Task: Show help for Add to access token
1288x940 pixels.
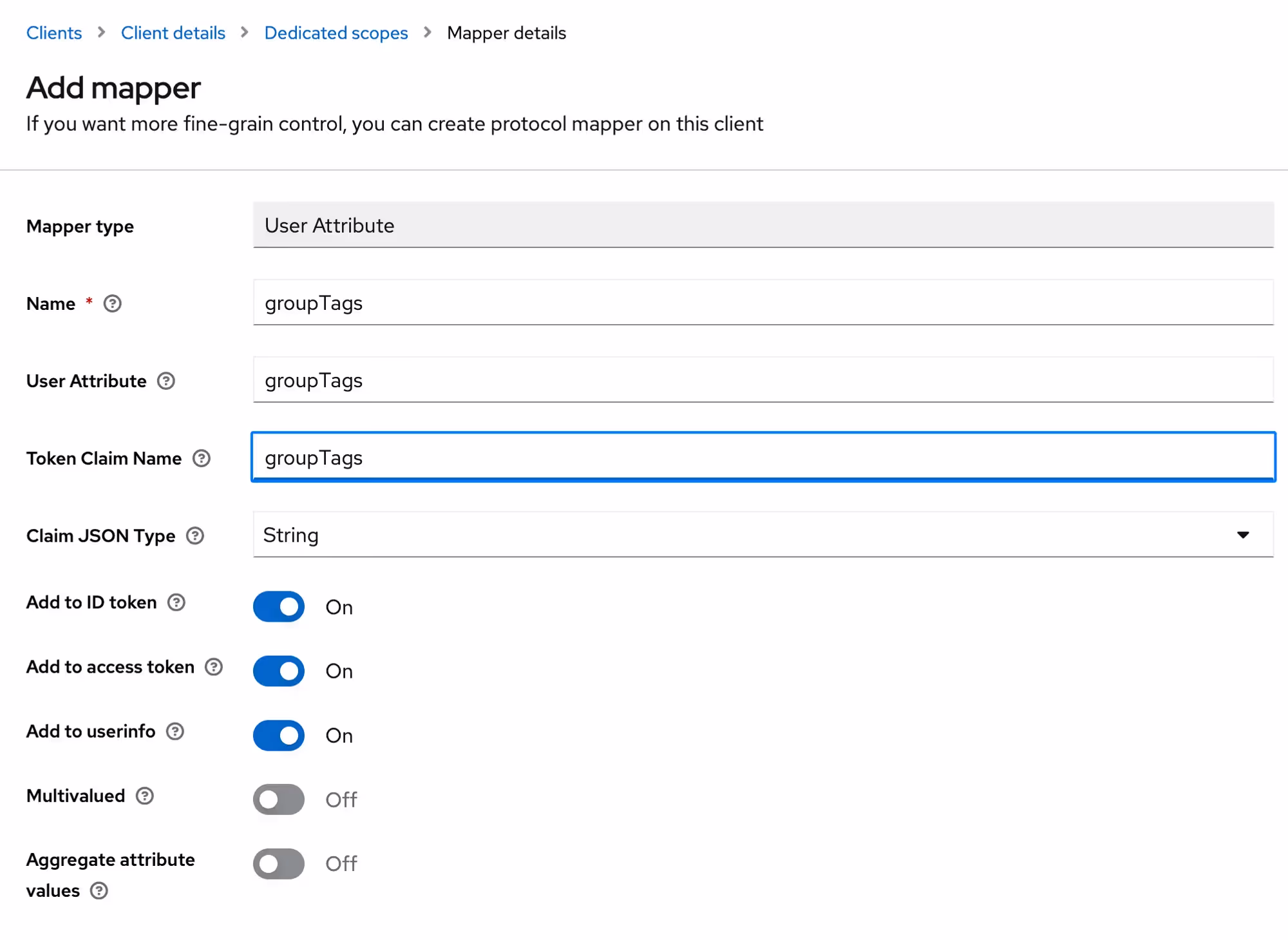Action: tap(214, 667)
